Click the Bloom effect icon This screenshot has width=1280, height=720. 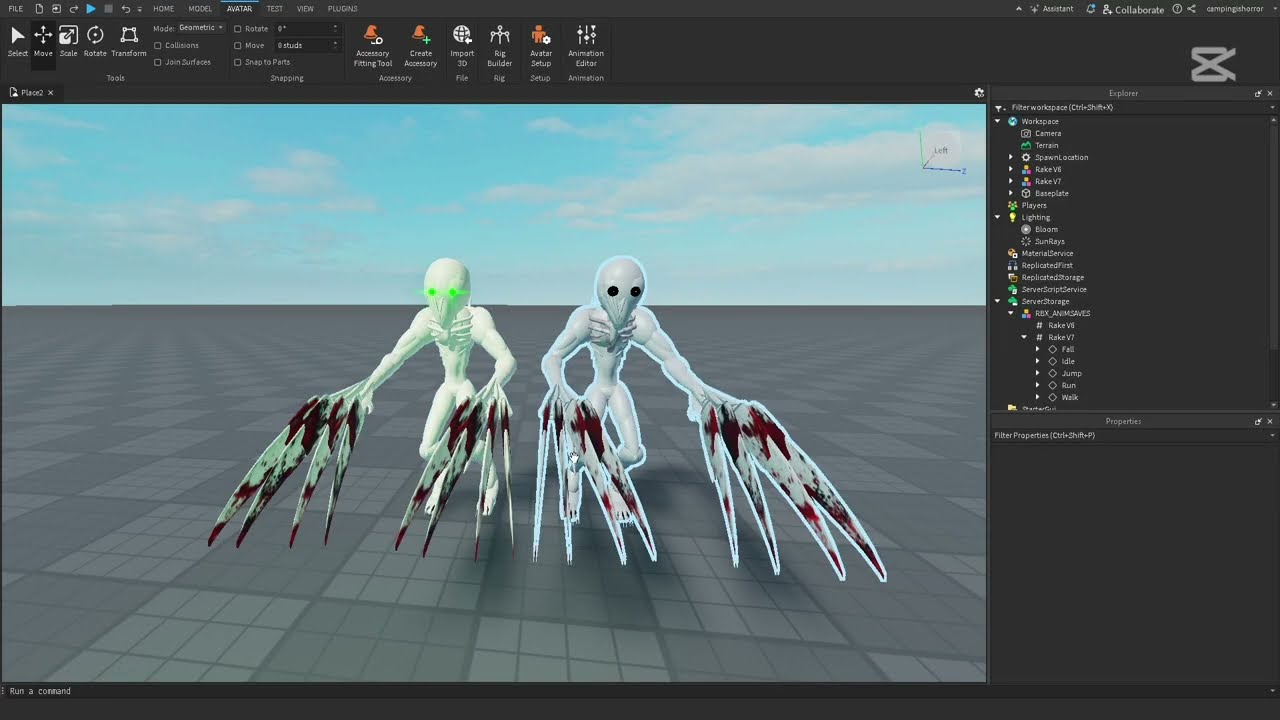pyautogui.click(x=1026, y=229)
